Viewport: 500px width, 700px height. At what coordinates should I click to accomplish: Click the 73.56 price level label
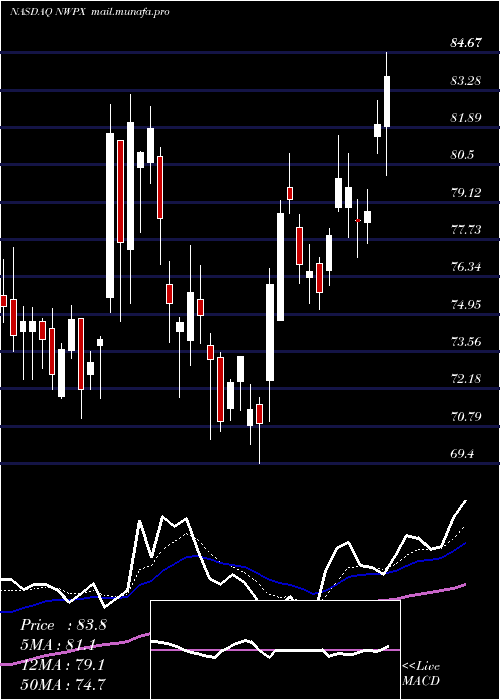466,342
